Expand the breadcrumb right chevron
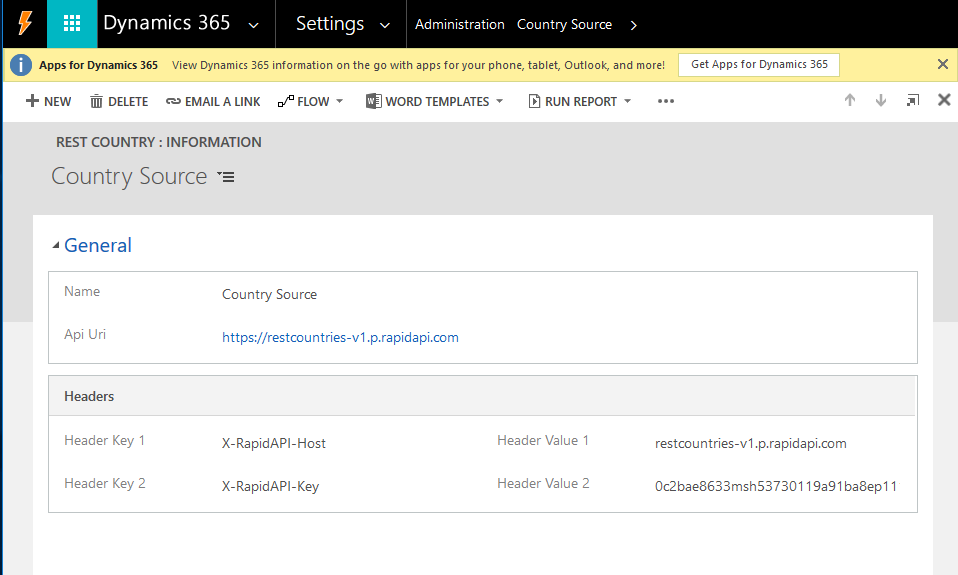This screenshot has width=958, height=575. (634, 25)
